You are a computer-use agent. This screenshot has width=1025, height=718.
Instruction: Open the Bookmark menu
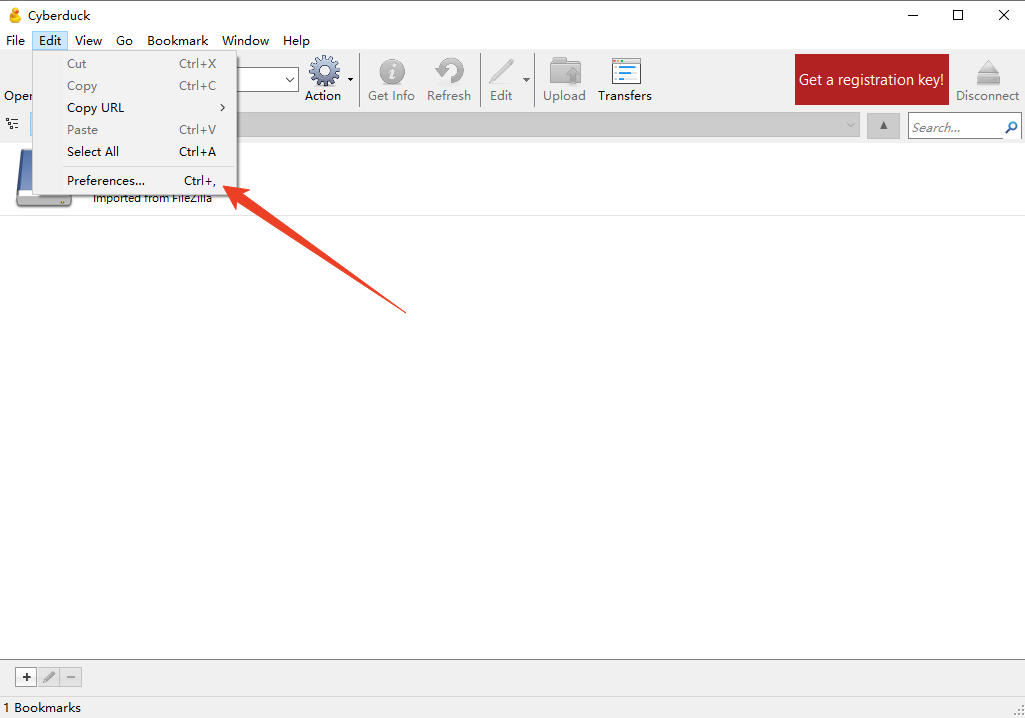177,41
